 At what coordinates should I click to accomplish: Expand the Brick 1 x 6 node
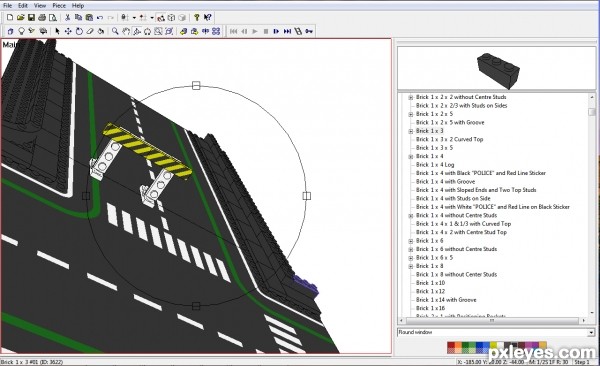[x=410, y=241]
